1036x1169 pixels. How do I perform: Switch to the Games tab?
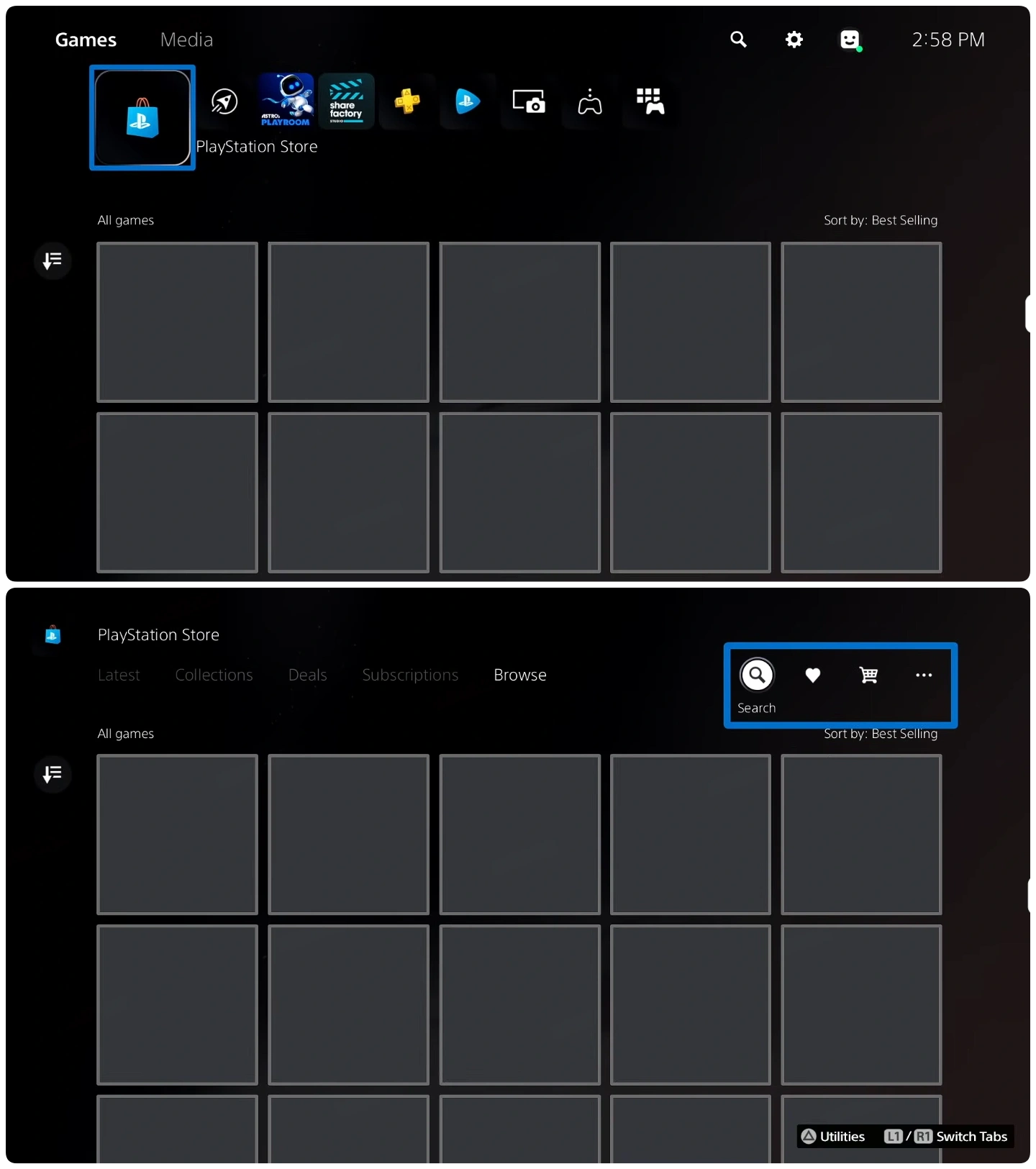pyautogui.click(x=86, y=40)
